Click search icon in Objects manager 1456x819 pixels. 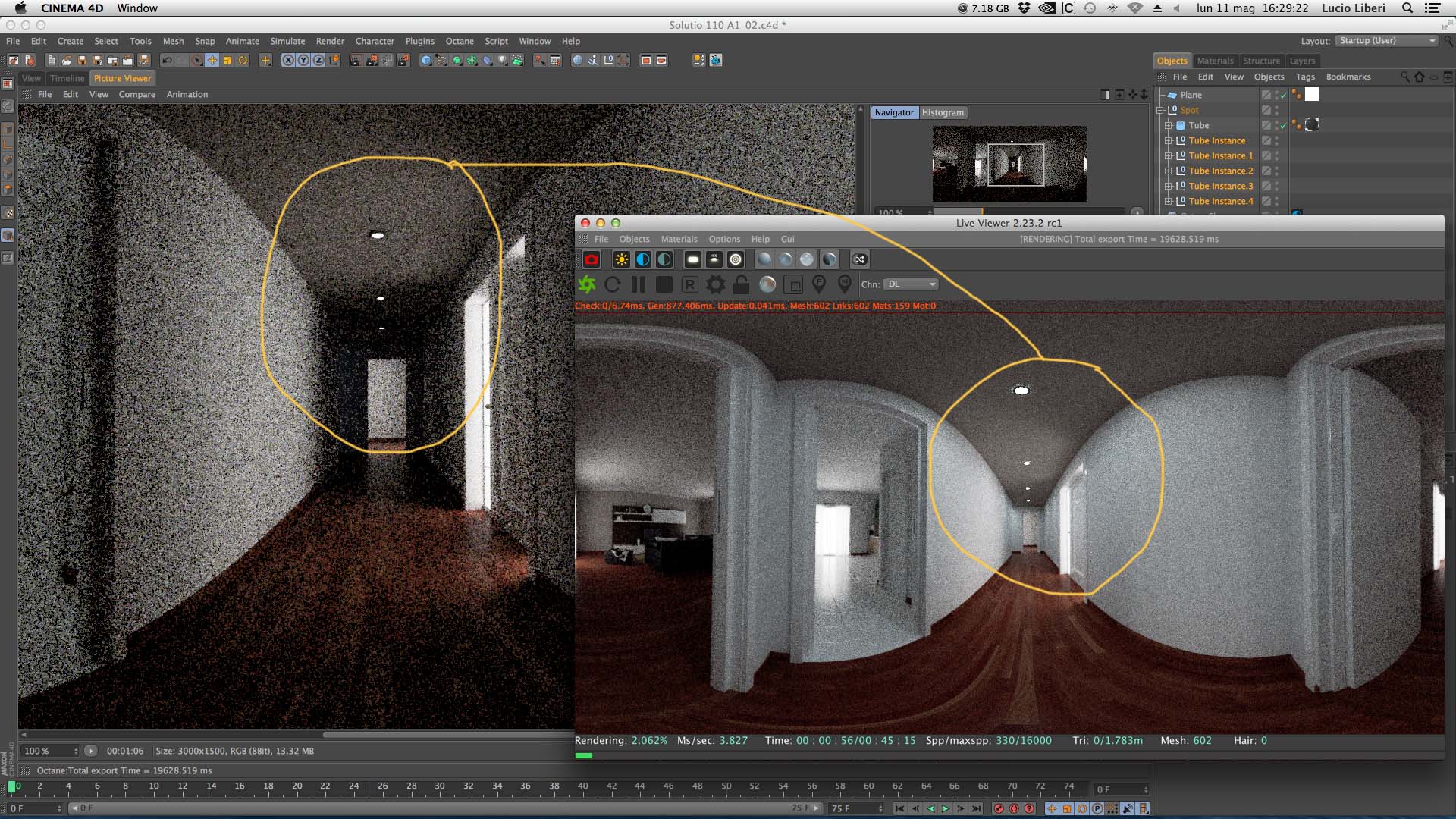pyautogui.click(x=1404, y=77)
